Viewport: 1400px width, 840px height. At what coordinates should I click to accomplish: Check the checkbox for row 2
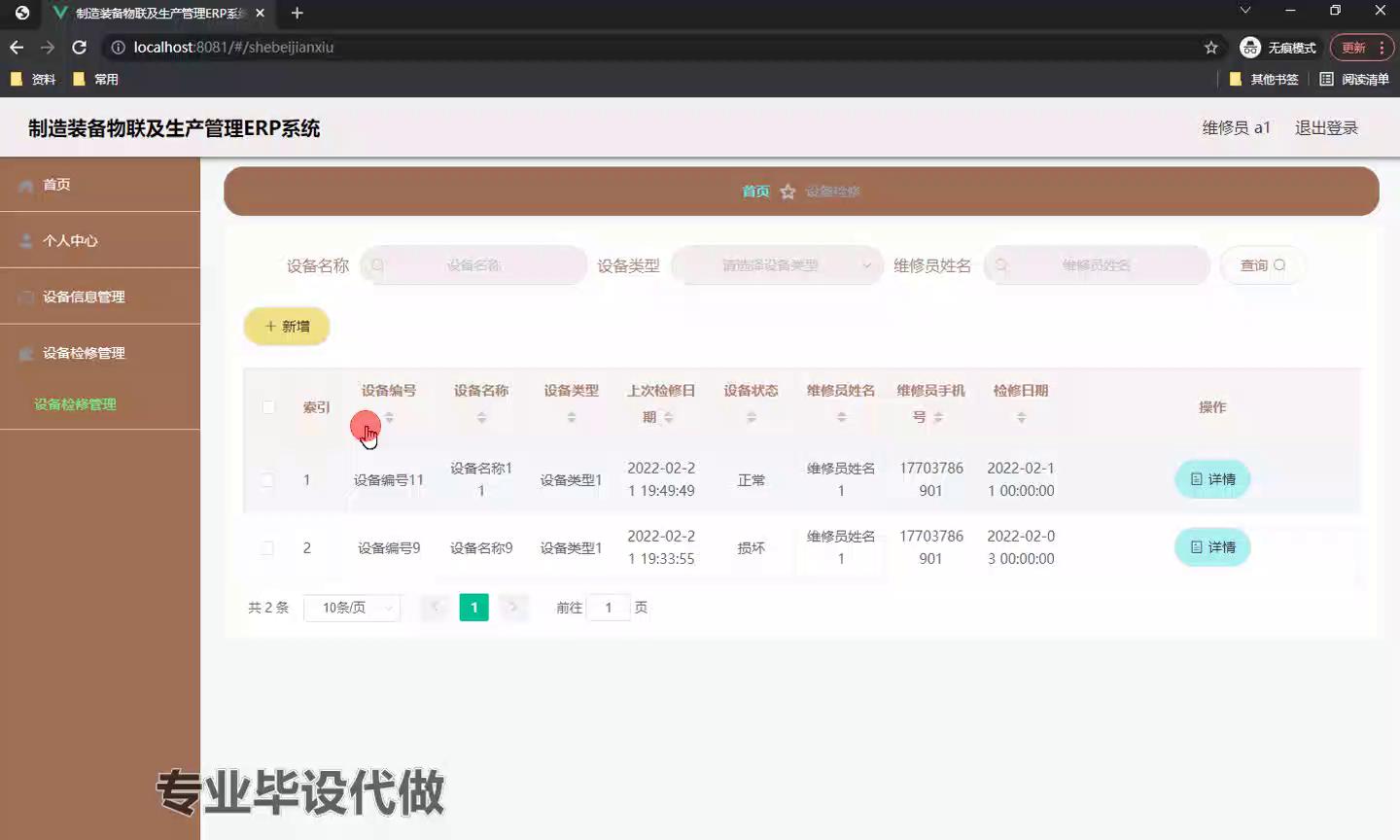click(267, 548)
